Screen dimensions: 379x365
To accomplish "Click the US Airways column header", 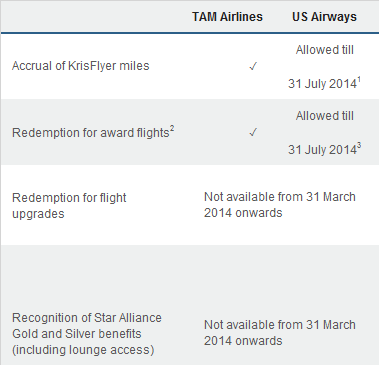I will (324, 17).
